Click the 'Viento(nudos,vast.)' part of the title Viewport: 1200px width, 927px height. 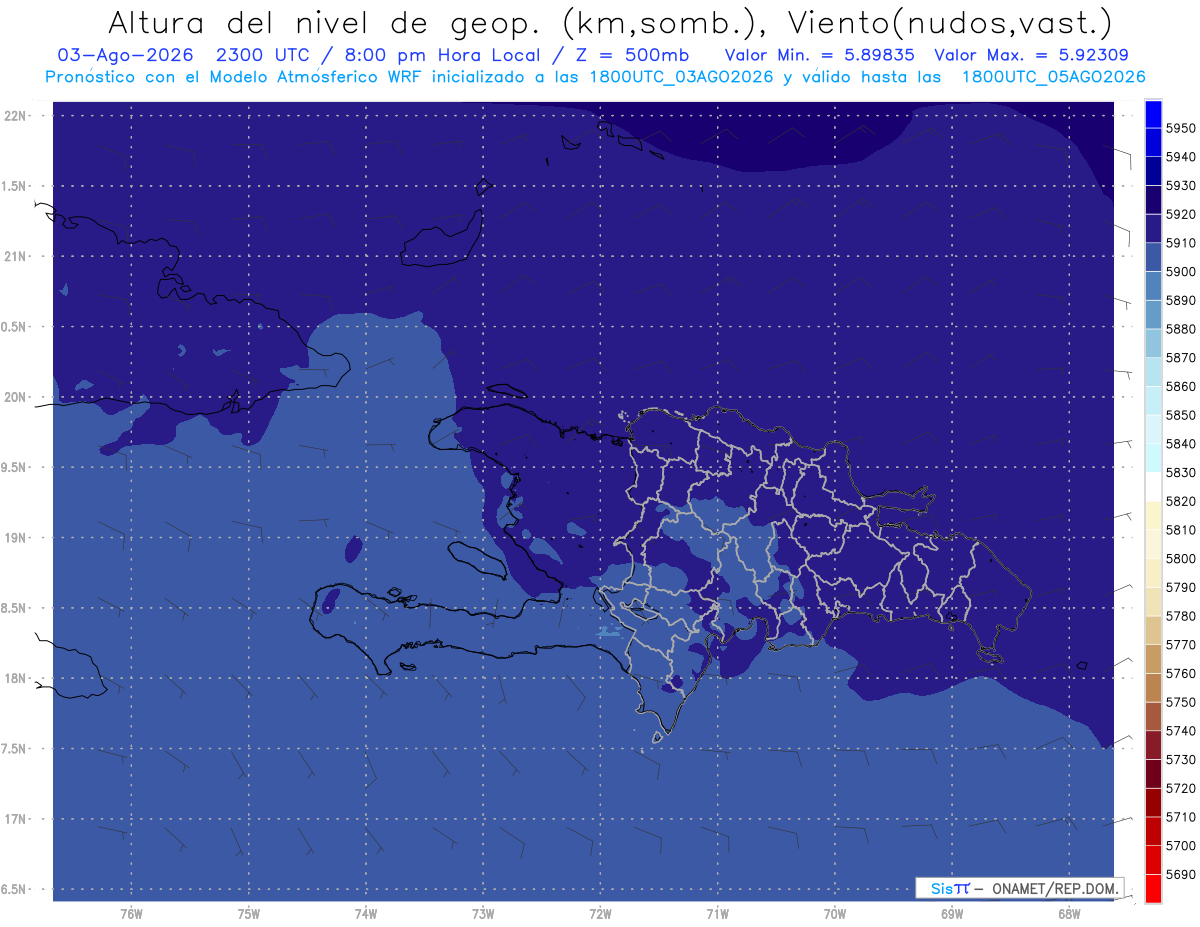click(x=948, y=22)
